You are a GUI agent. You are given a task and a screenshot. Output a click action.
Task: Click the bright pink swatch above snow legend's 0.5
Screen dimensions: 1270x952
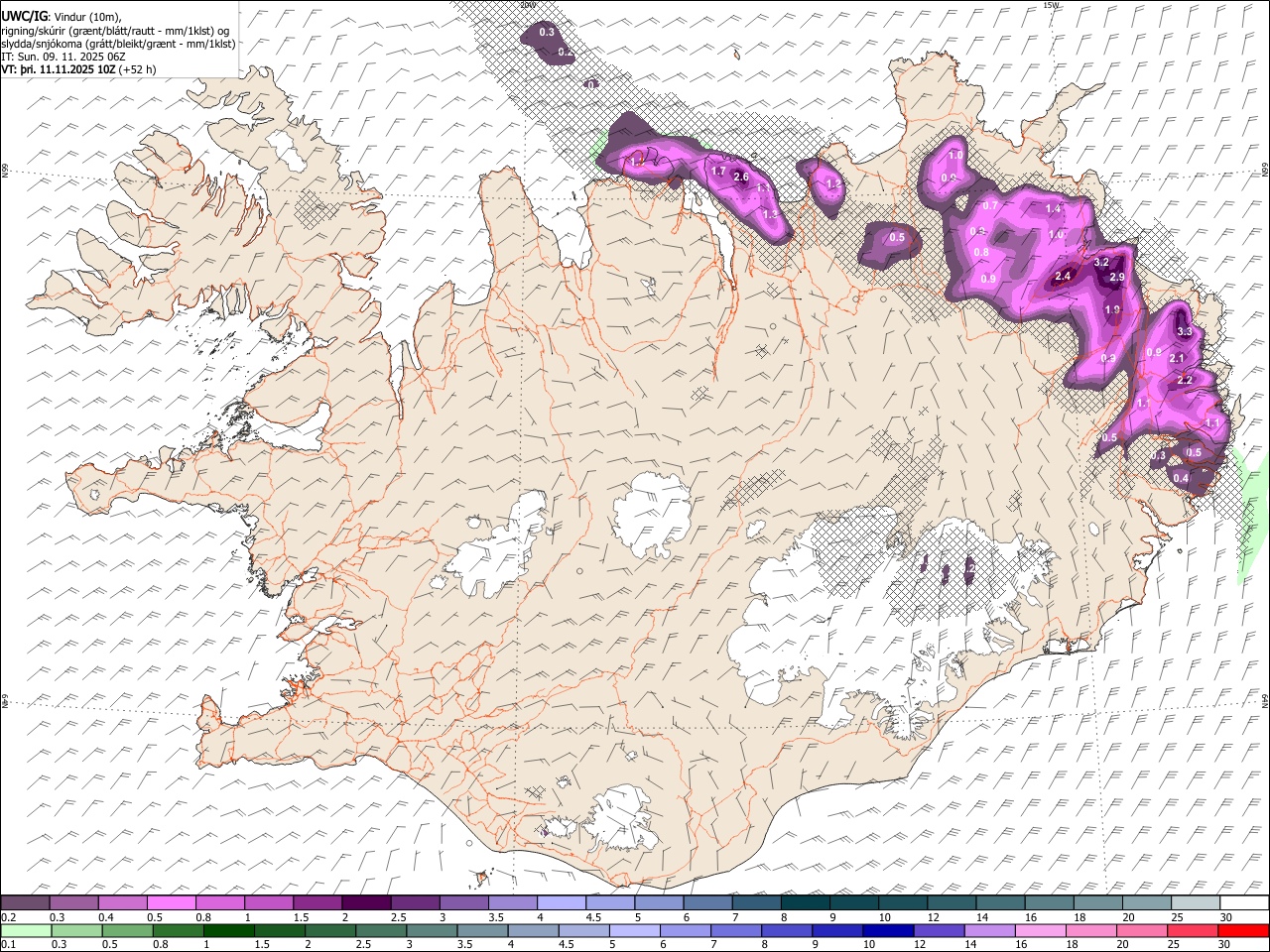pyautogui.click(x=171, y=903)
